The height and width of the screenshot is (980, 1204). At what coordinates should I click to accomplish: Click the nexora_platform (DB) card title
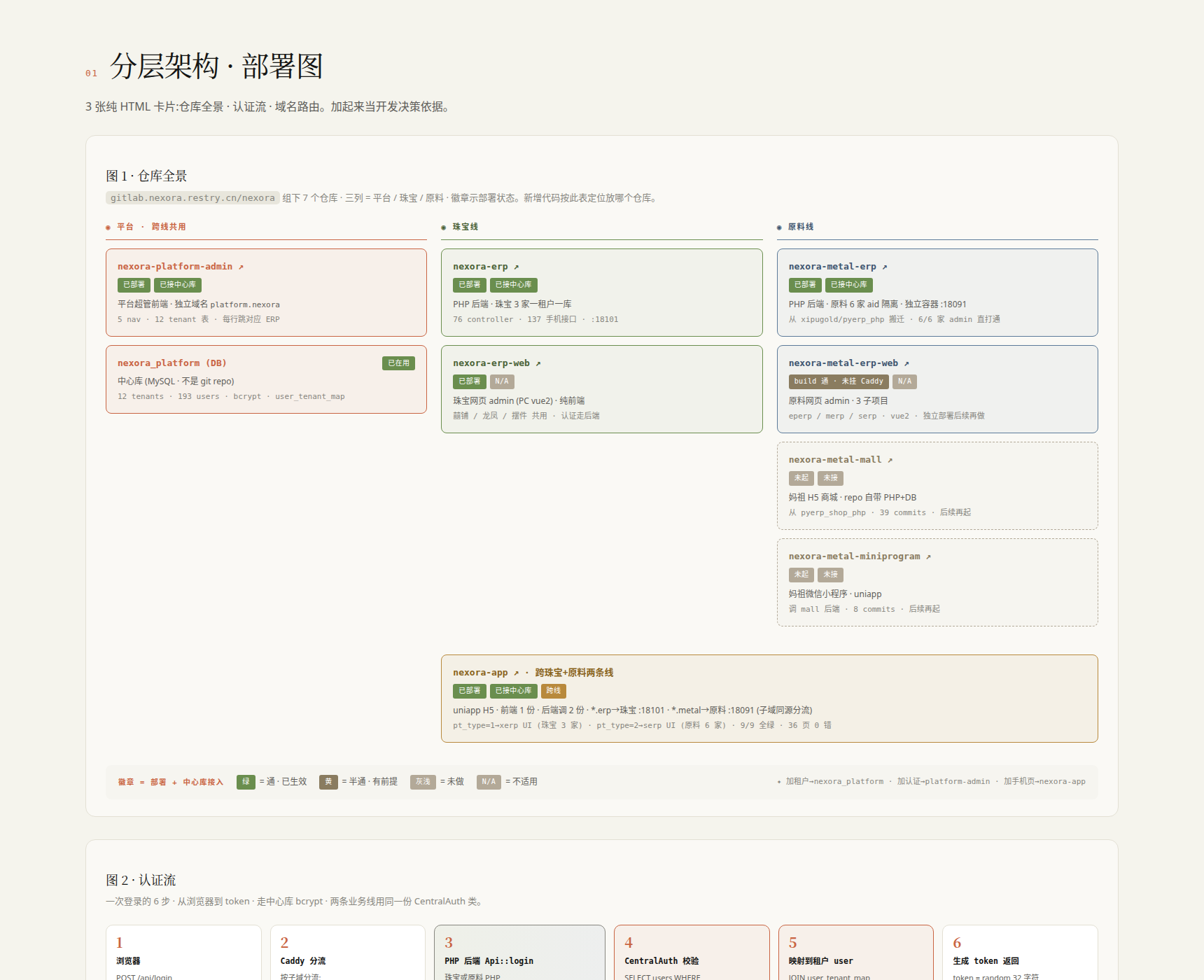(x=172, y=363)
